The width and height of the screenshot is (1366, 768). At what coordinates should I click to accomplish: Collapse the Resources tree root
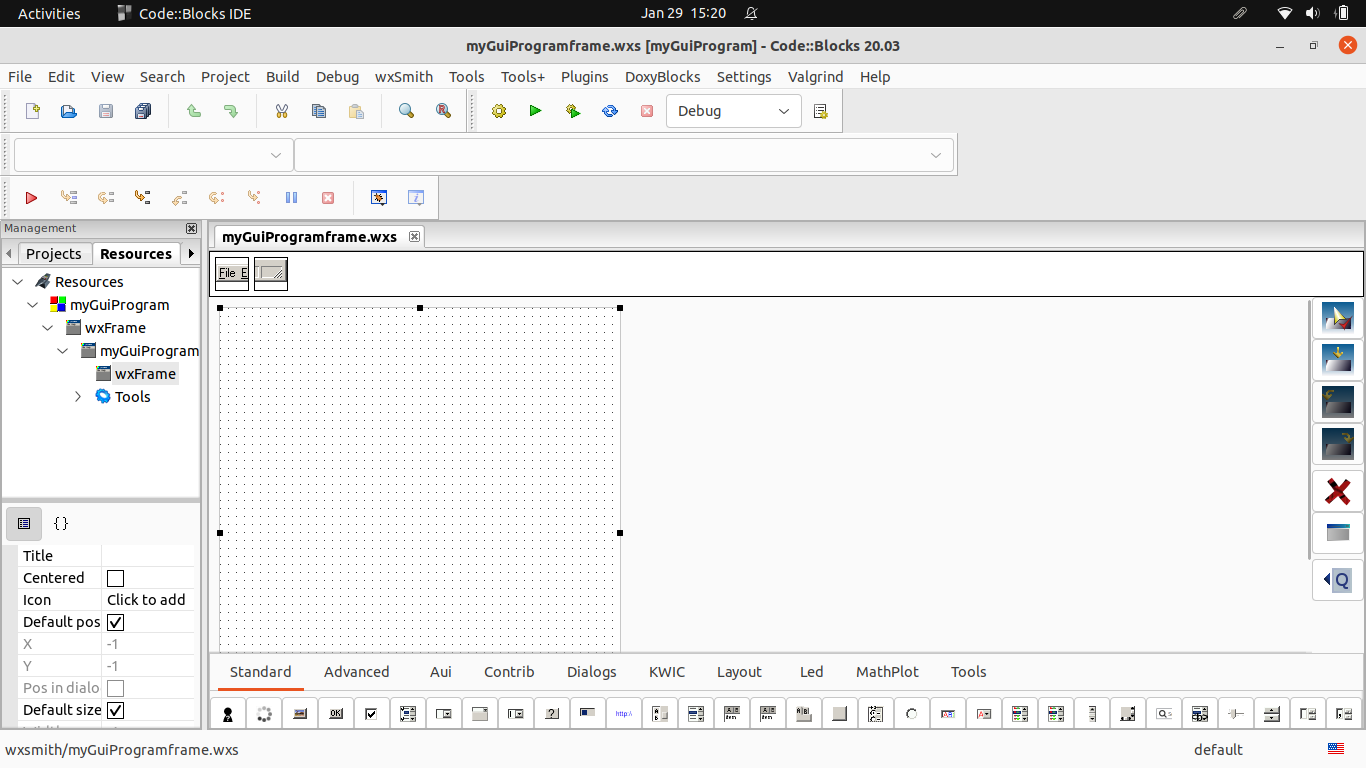[18, 282]
